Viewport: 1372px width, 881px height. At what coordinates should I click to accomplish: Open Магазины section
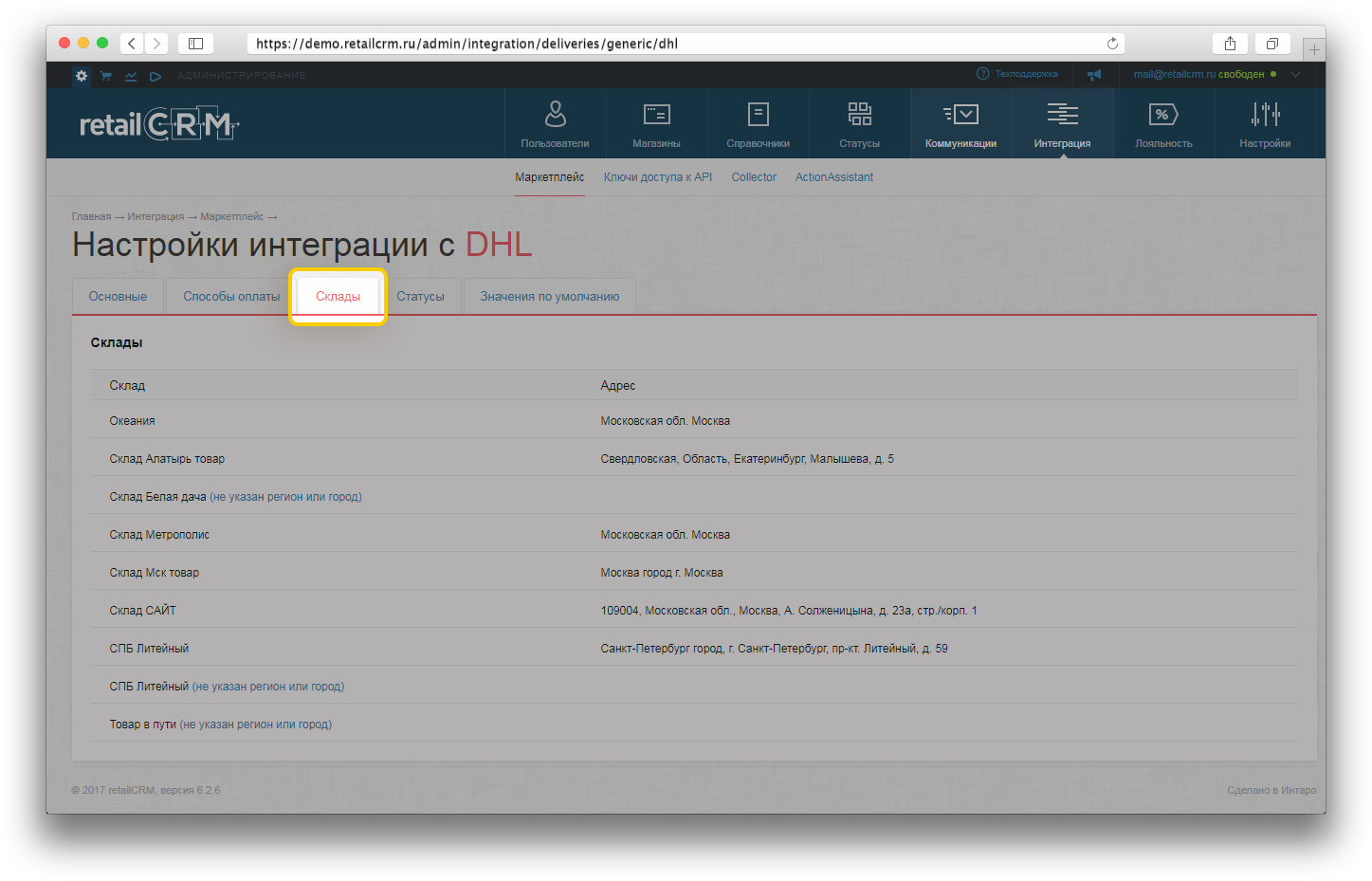pyautogui.click(x=656, y=124)
